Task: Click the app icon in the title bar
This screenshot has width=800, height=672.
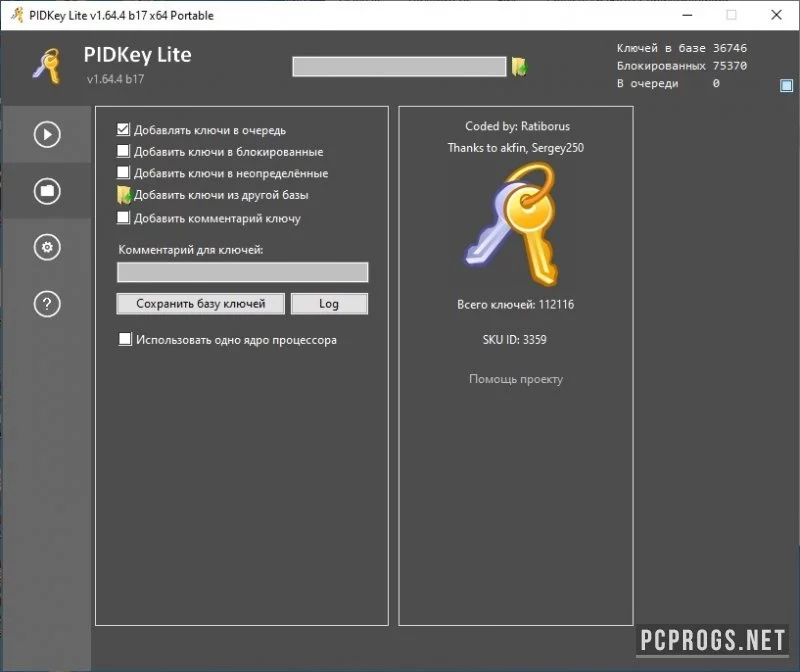Action: click(17, 15)
